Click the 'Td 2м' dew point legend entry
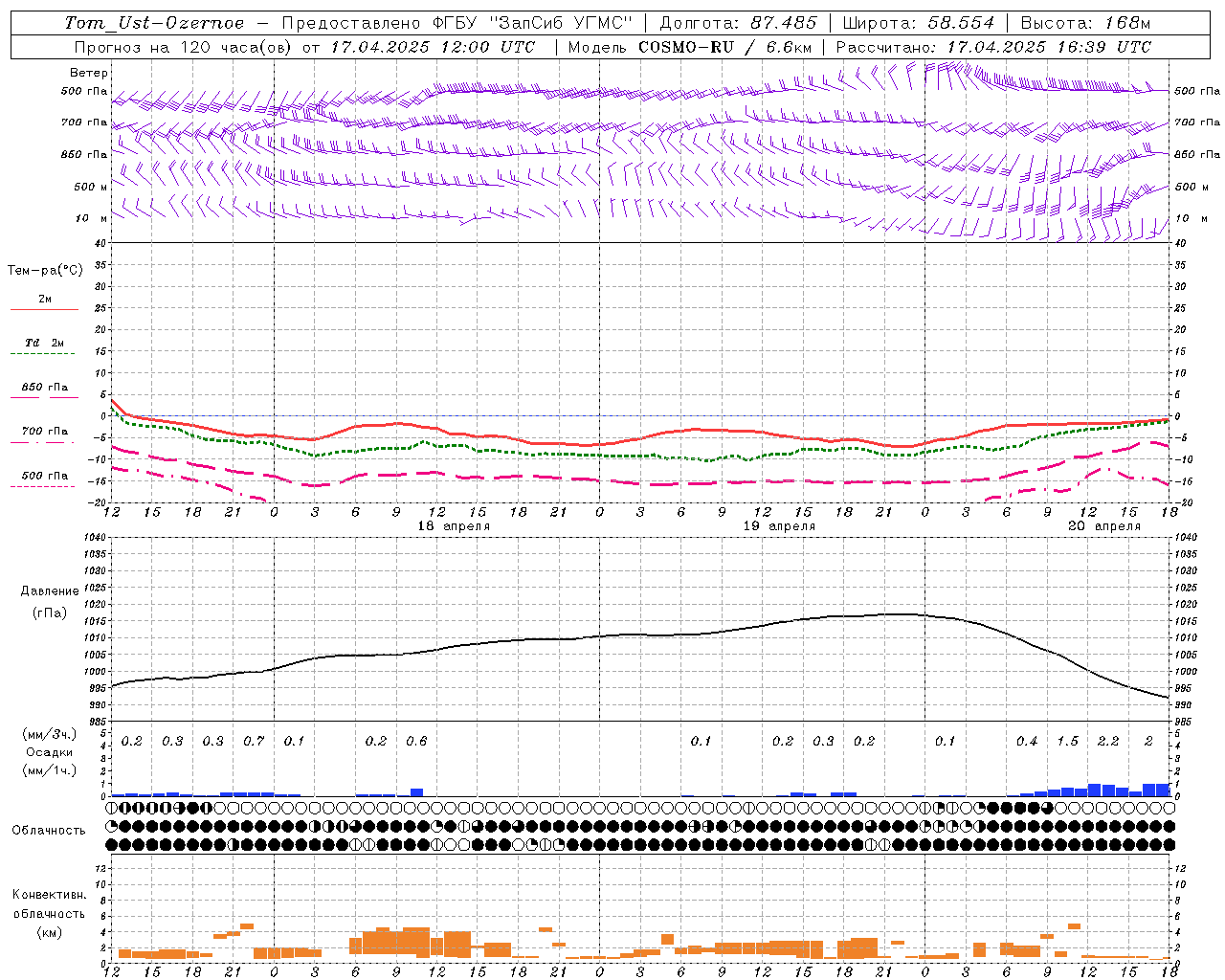1225x980 pixels. [x=45, y=343]
